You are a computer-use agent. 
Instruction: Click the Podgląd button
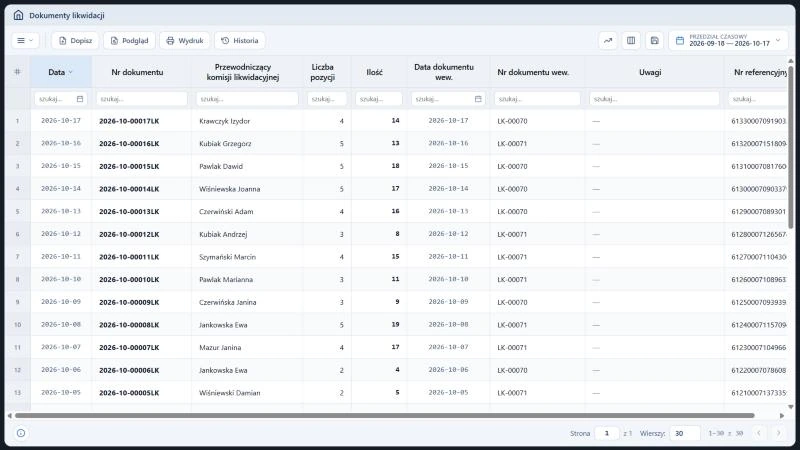(129, 40)
